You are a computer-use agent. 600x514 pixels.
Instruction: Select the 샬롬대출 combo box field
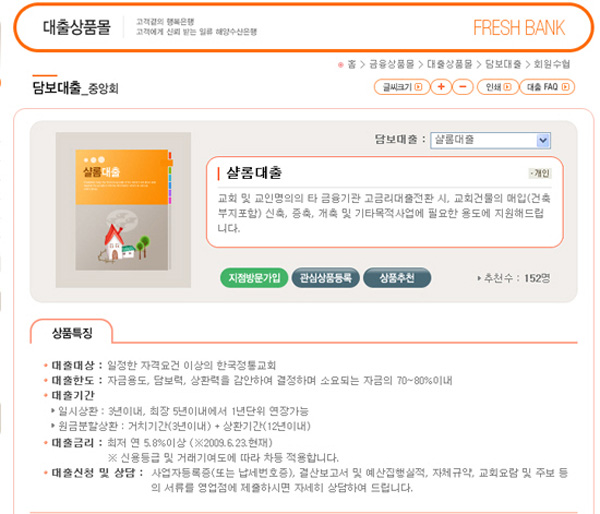490,140
